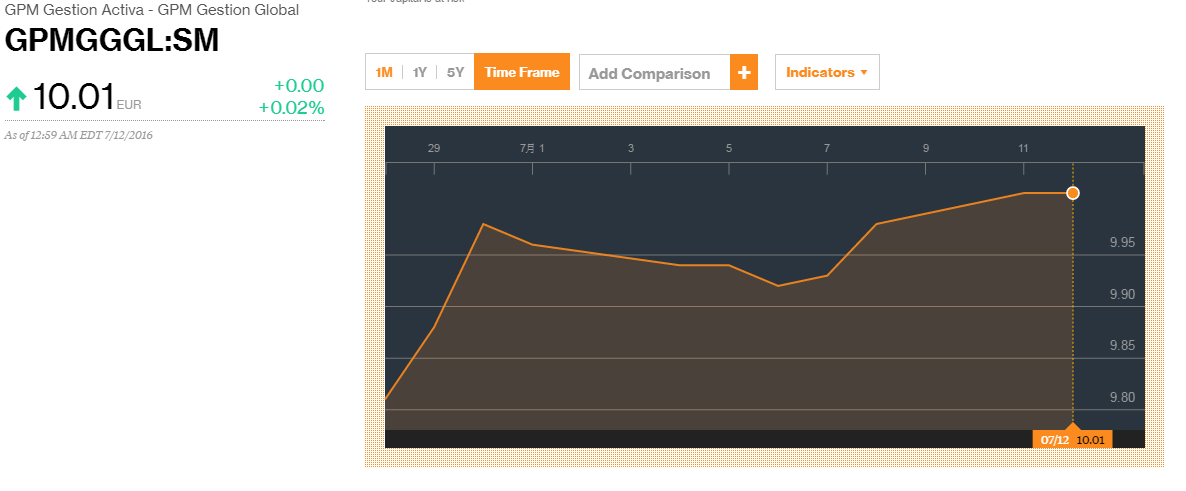Click the 9.95 y-axis label
Image resolution: width=1186 pixels, height=491 pixels.
(x=1122, y=243)
